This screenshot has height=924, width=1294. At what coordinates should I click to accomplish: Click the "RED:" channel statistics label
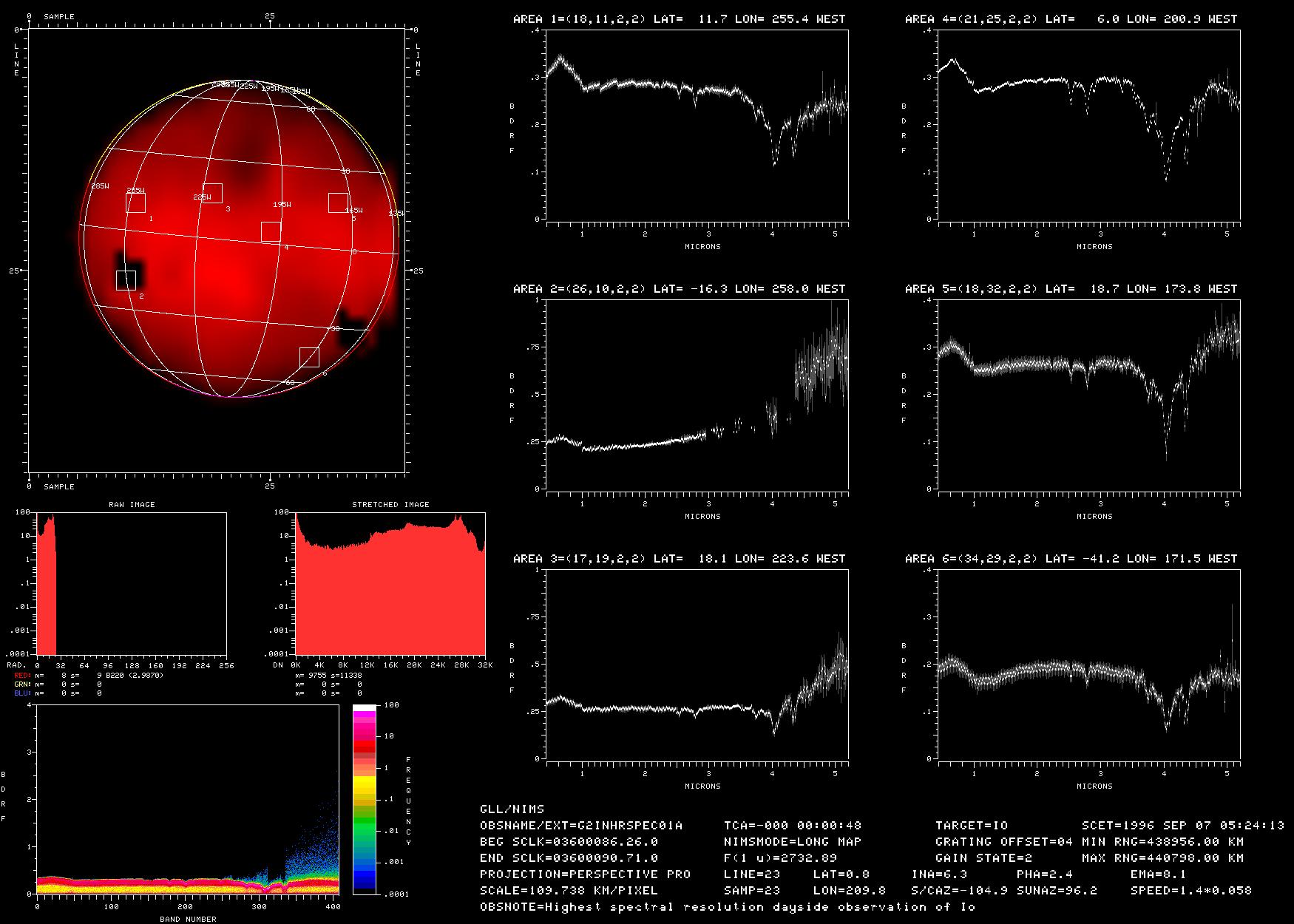click(23, 675)
